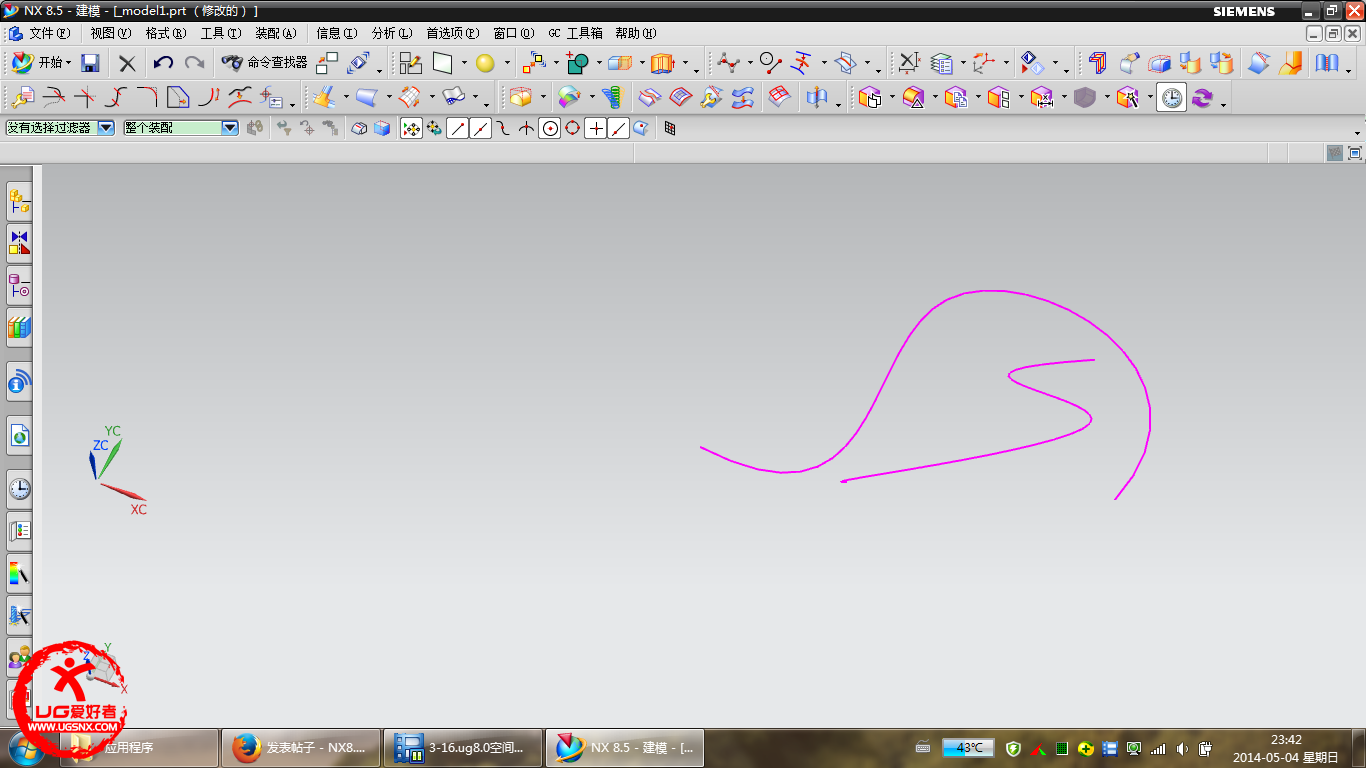Toggle Mid Point snap option

(480, 128)
